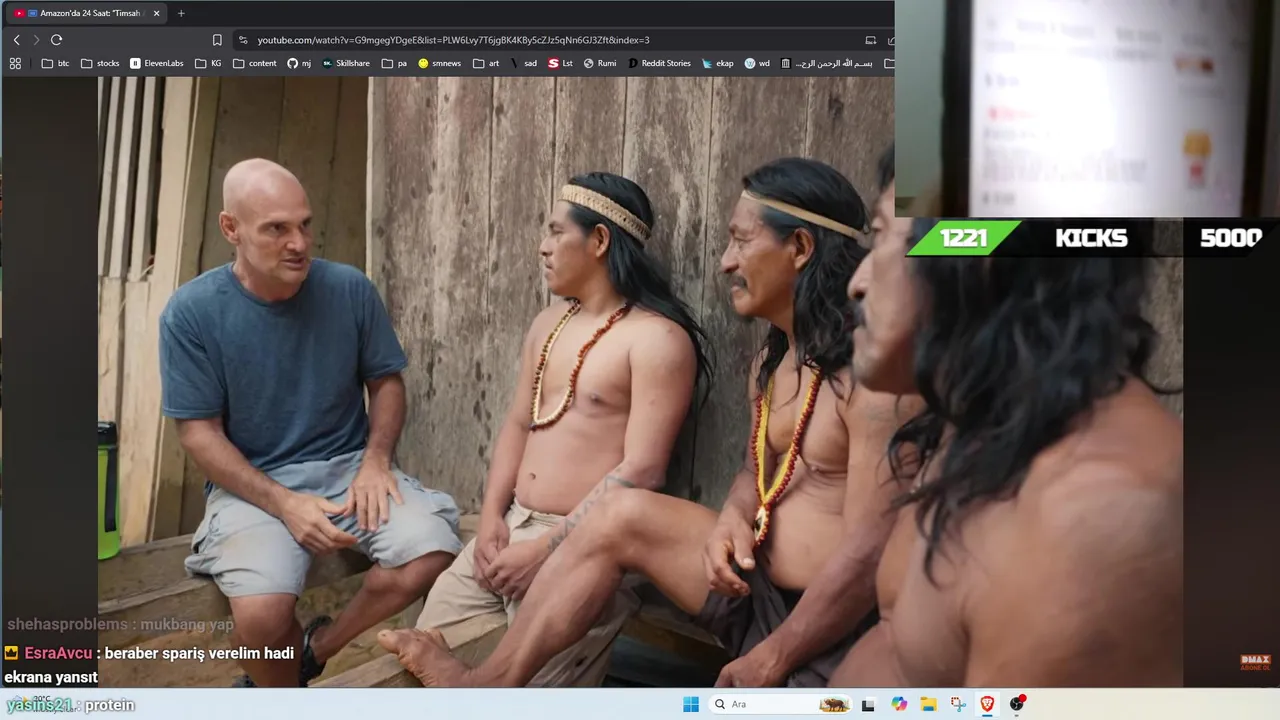Open the Rumi bookmark
Image resolution: width=1280 pixels, height=720 pixels.
point(600,63)
